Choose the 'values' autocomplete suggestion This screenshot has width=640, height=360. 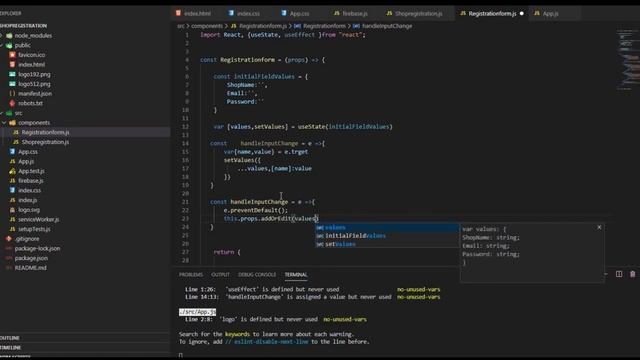pos(387,228)
